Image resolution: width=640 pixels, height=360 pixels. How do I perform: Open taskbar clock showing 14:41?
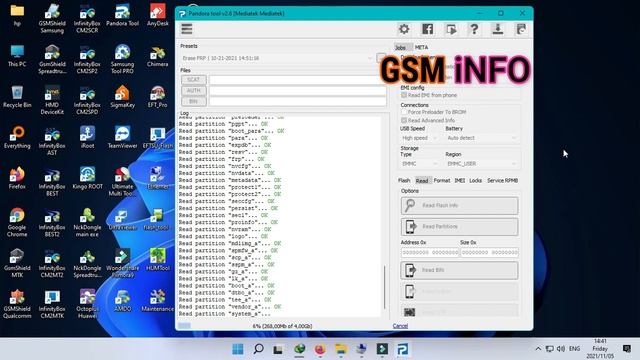600,349
